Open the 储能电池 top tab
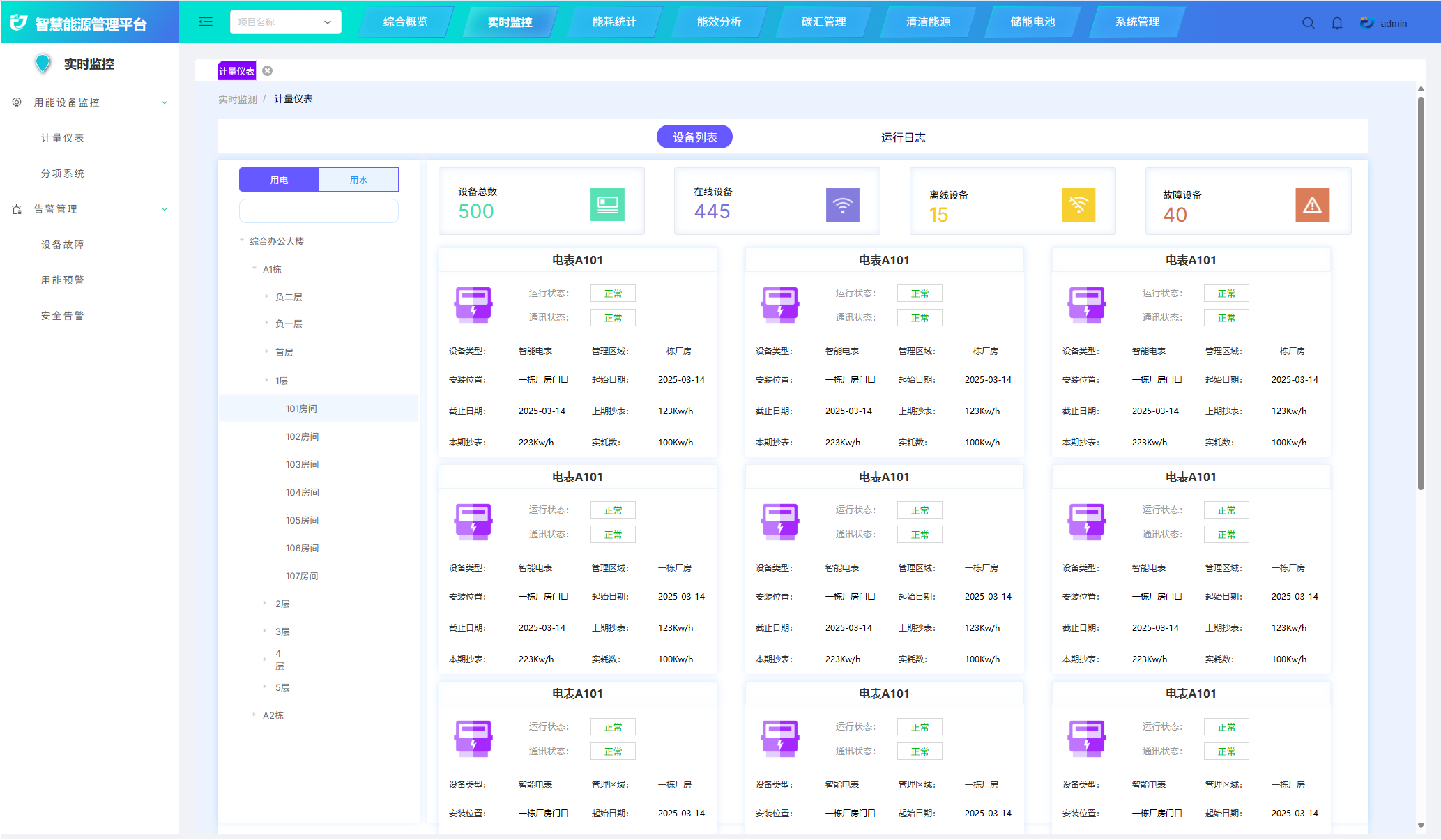The width and height of the screenshot is (1441, 840). [1033, 22]
